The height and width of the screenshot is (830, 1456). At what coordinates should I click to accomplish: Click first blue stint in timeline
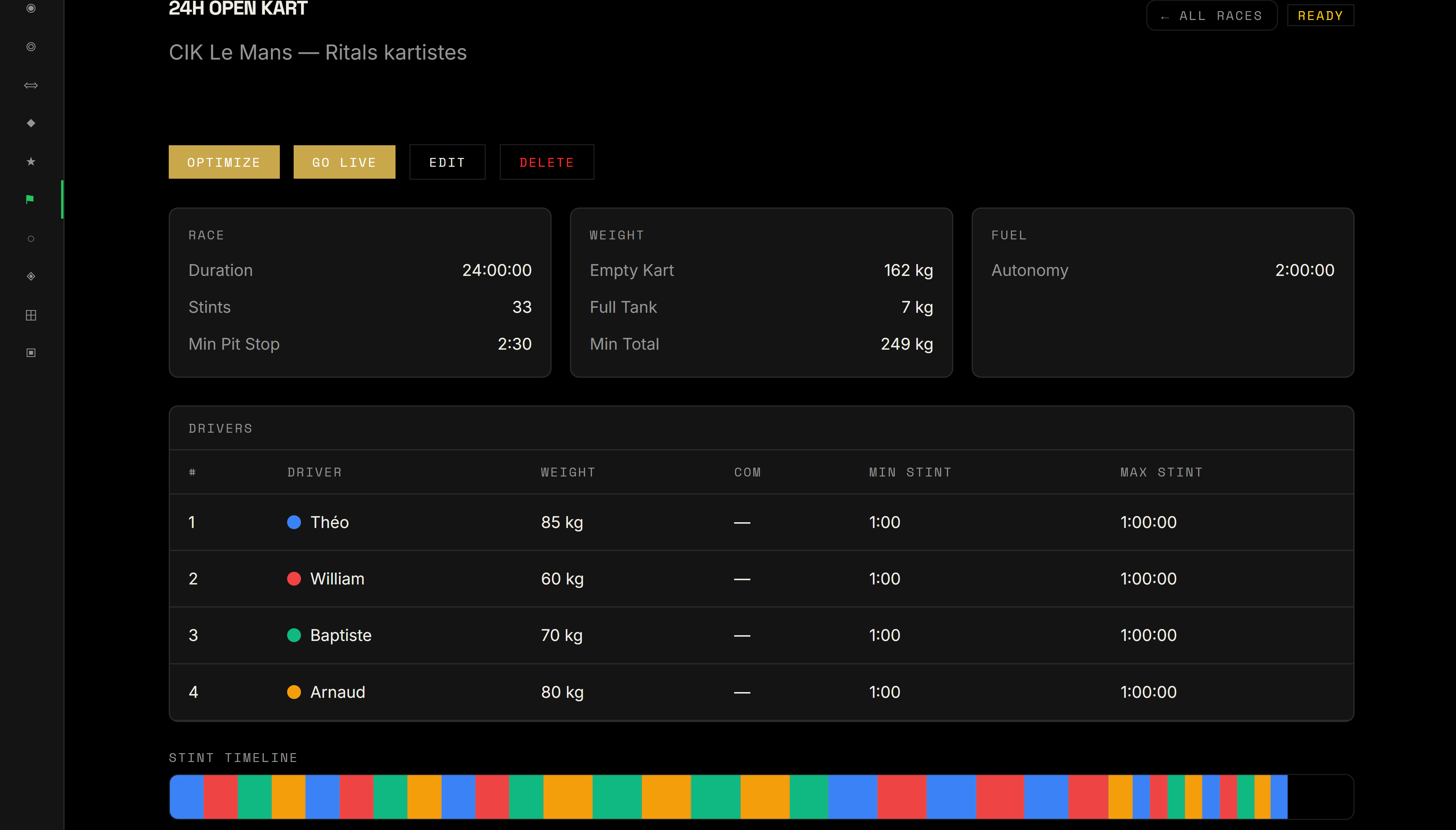click(187, 796)
